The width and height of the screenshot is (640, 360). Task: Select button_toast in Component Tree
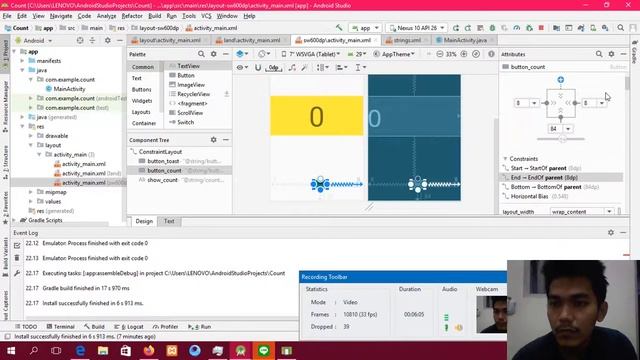click(x=180, y=161)
